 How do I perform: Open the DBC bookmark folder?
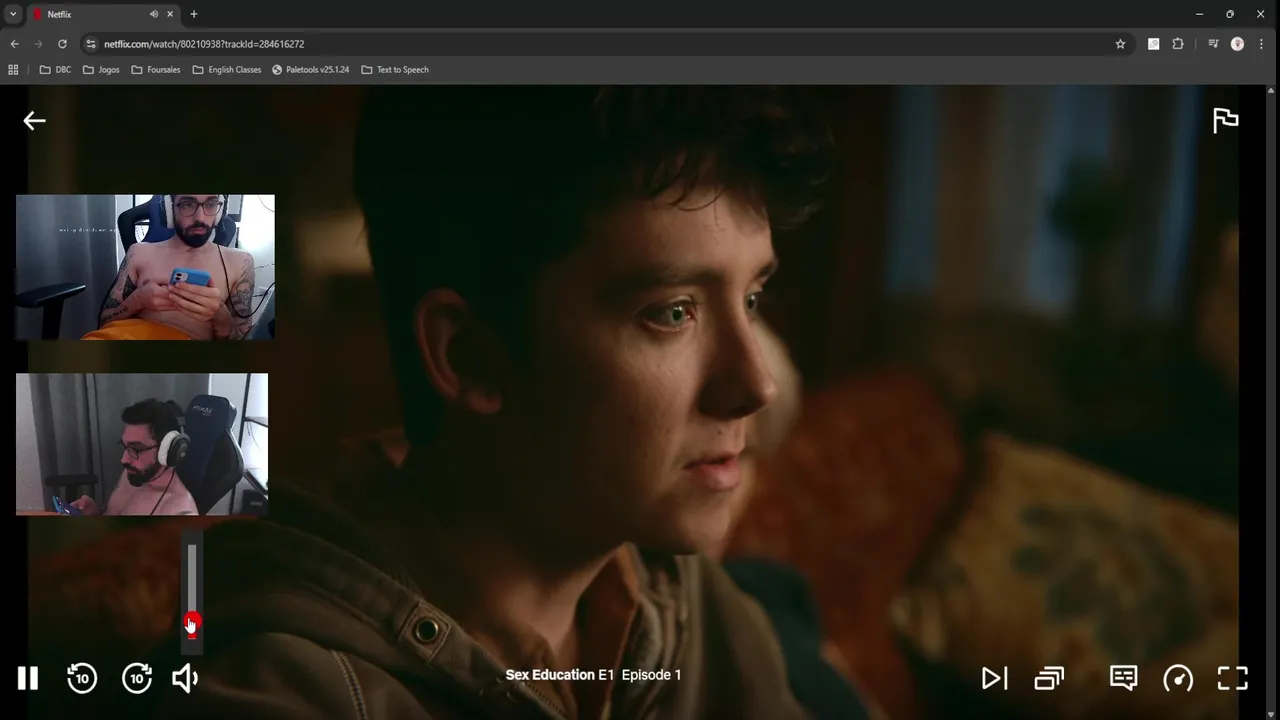point(55,70)
